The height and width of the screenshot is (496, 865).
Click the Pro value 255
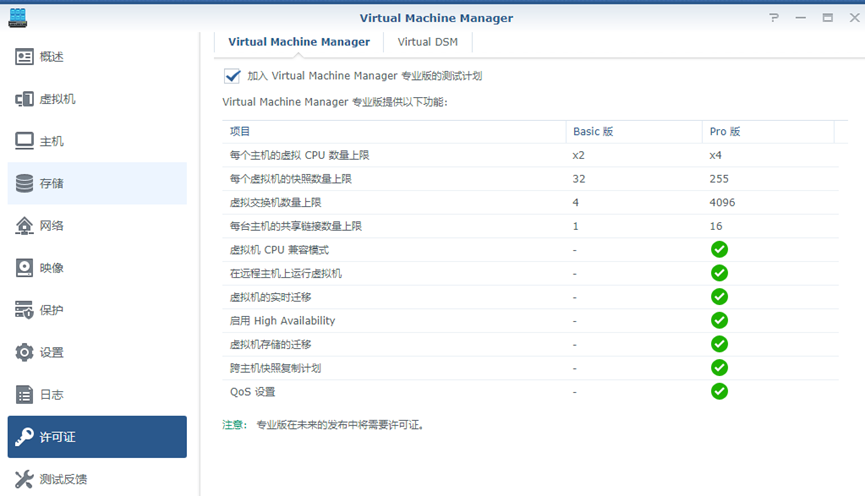tap(719, 179)
